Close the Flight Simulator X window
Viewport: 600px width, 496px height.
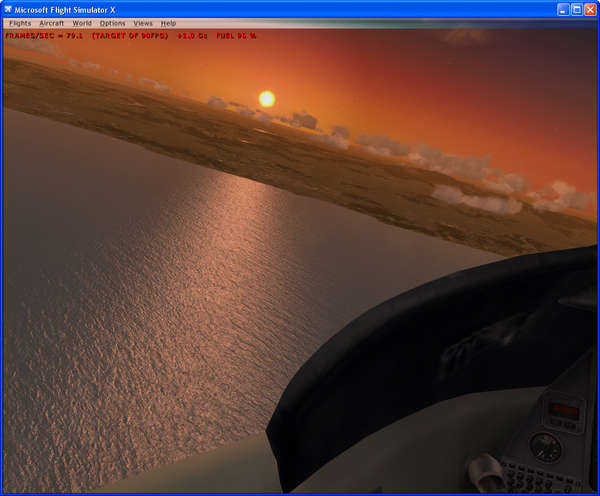tap(590, 10)
